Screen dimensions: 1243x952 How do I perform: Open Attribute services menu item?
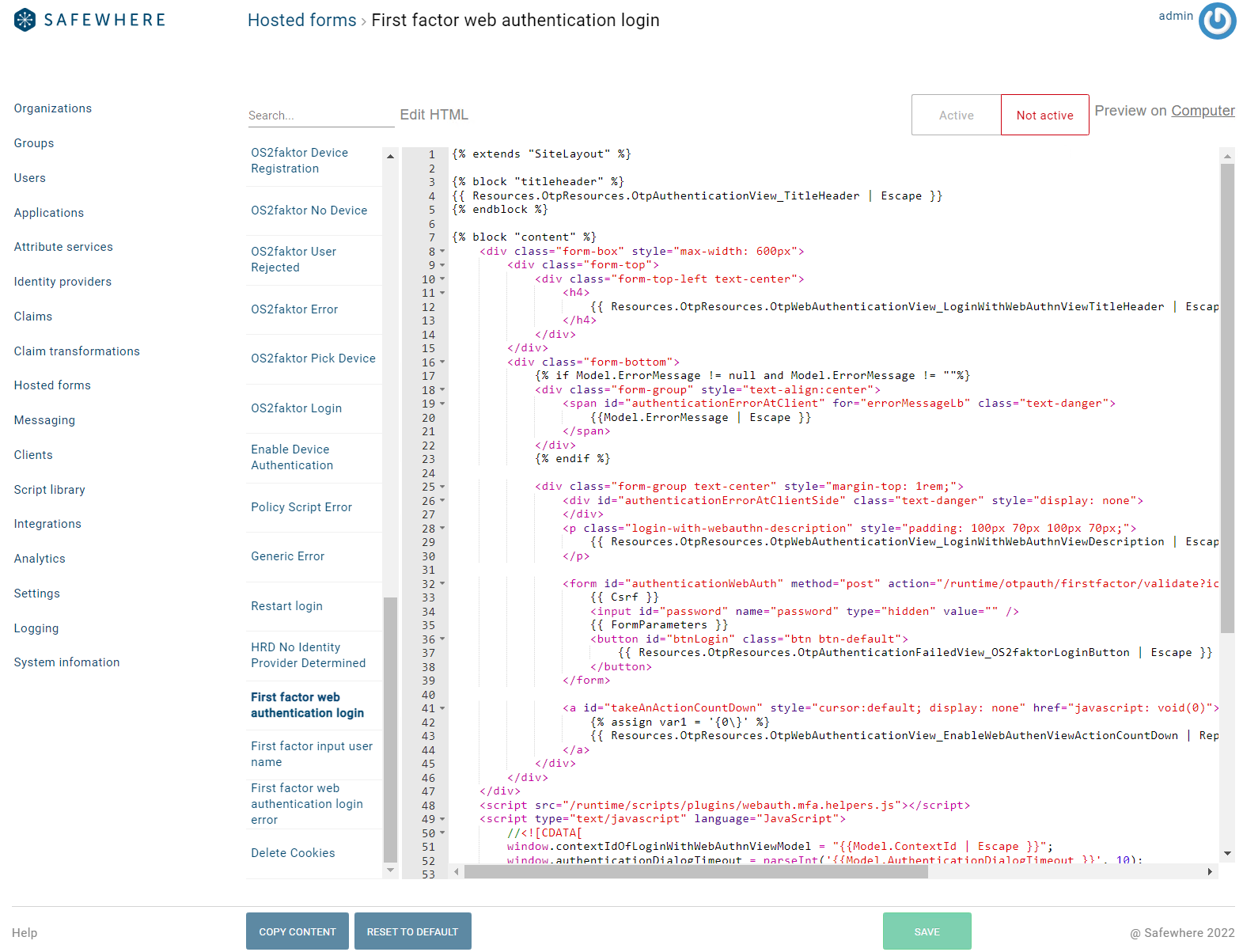63,247
